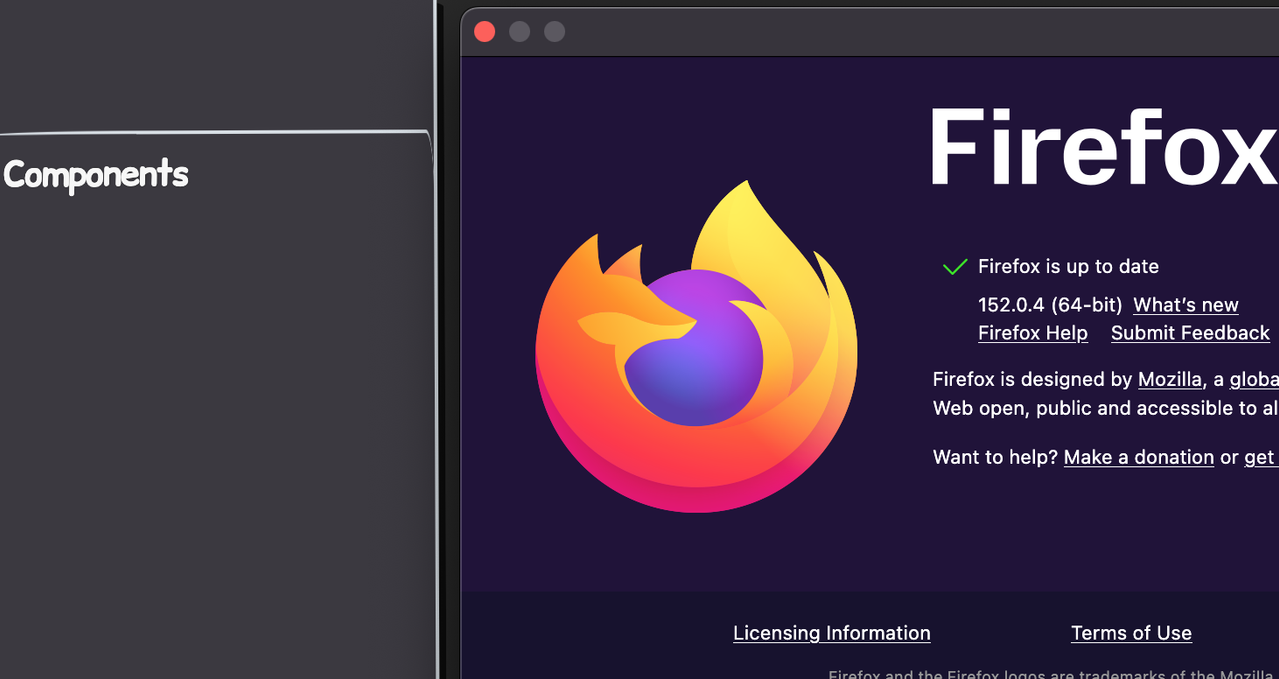Screen dimensions: 1279x679
Task: Open the Terms of Use link
Action: (x=1131, y=633)
